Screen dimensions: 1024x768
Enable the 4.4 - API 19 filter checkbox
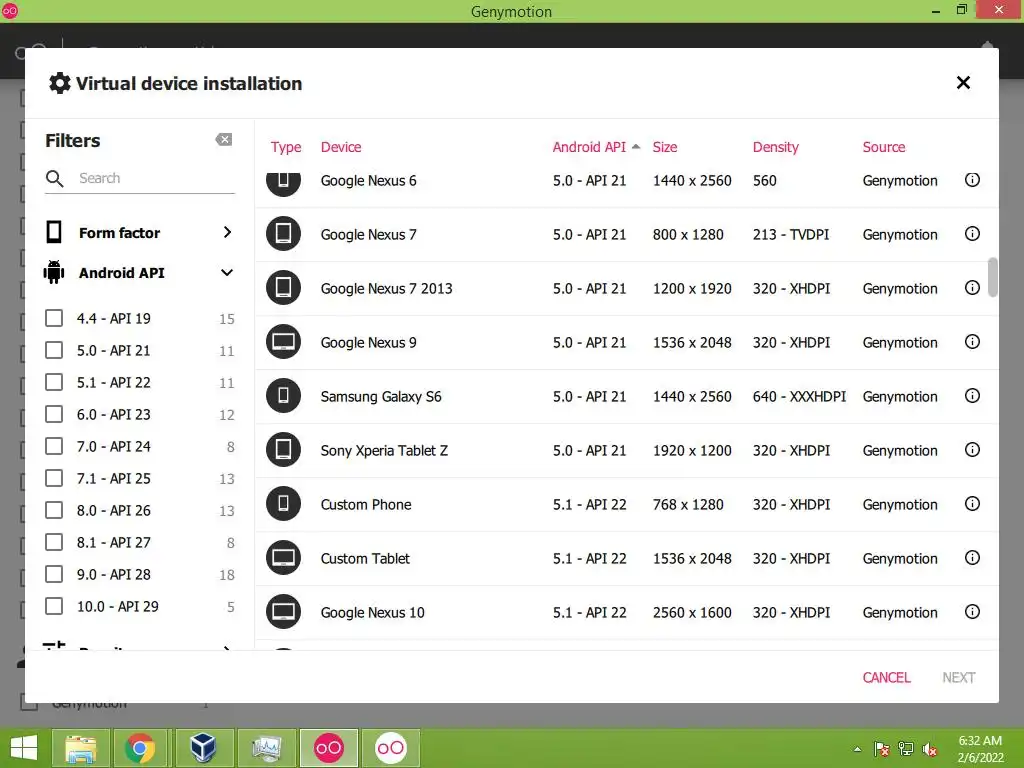(x=54, y=319)
